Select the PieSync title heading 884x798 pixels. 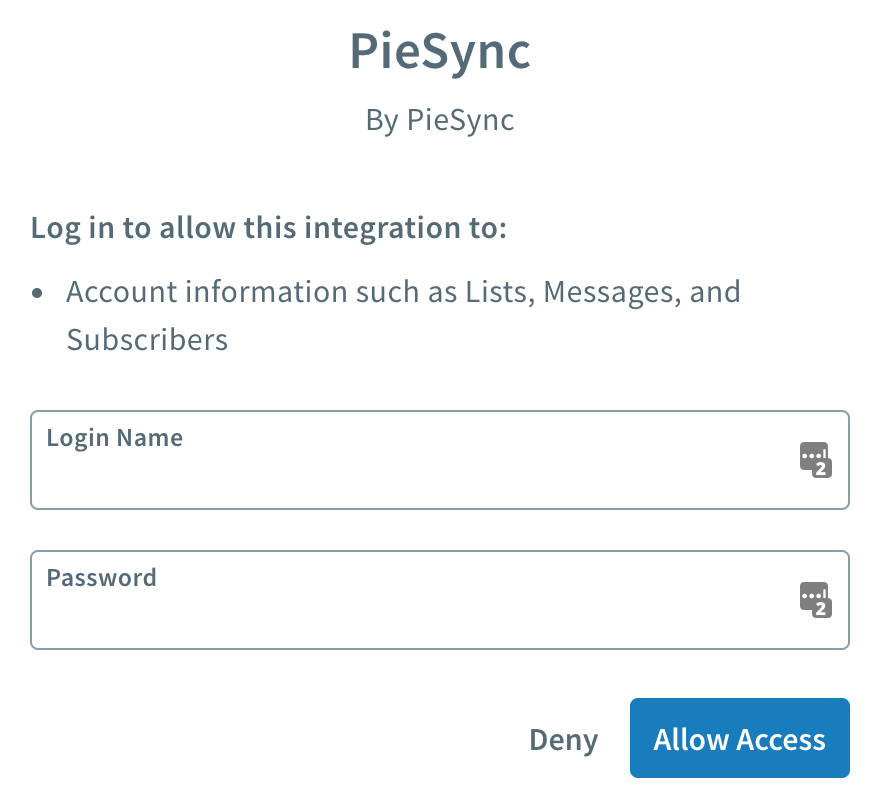440,51
